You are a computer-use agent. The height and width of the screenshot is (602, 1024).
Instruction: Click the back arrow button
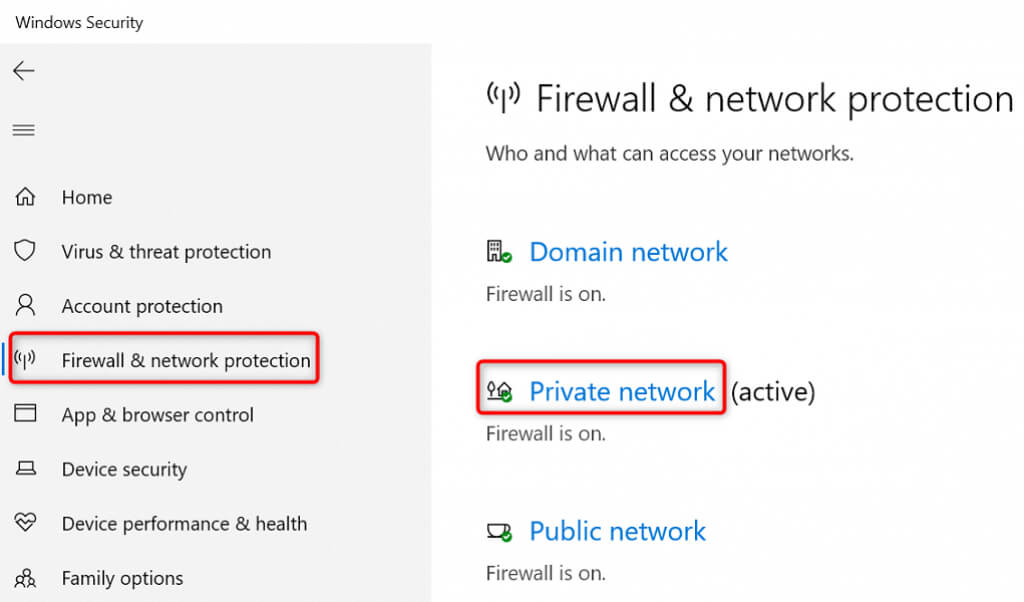[23, 70]
